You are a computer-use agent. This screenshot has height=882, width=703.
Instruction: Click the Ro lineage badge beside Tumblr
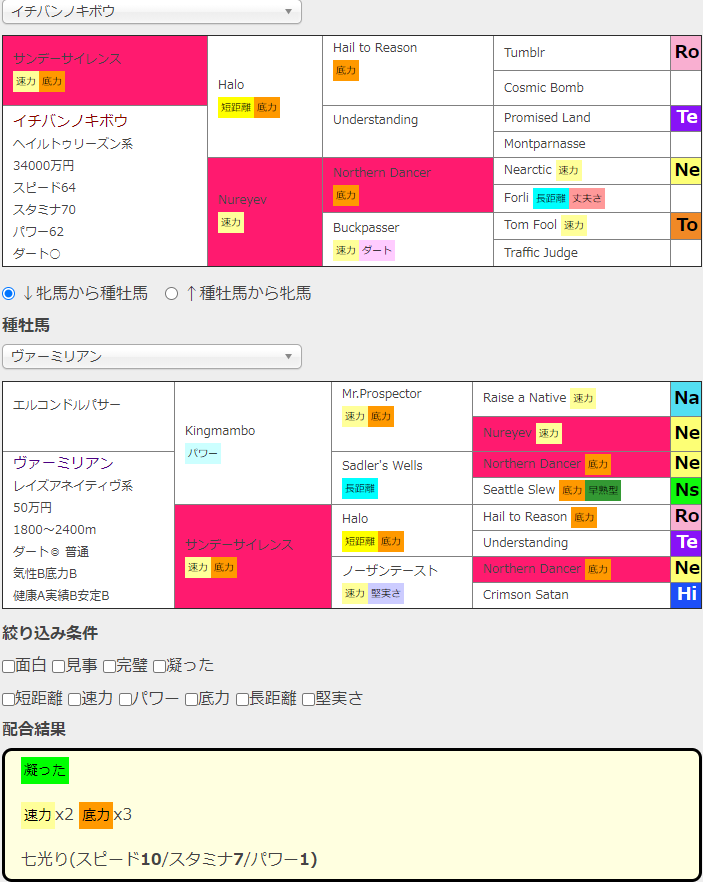tap(686, 52)
